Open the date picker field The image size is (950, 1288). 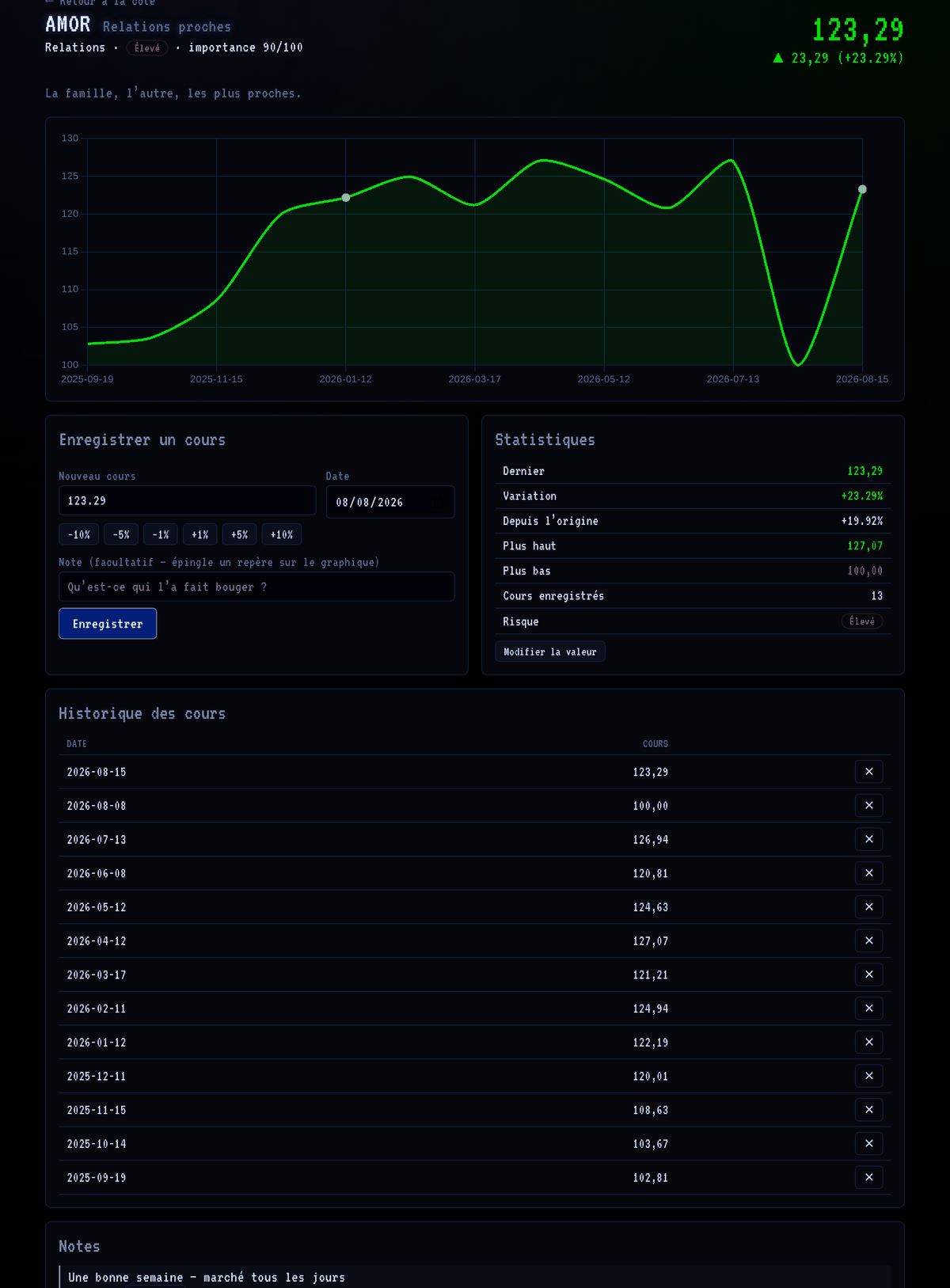click(x=390, y=502)
